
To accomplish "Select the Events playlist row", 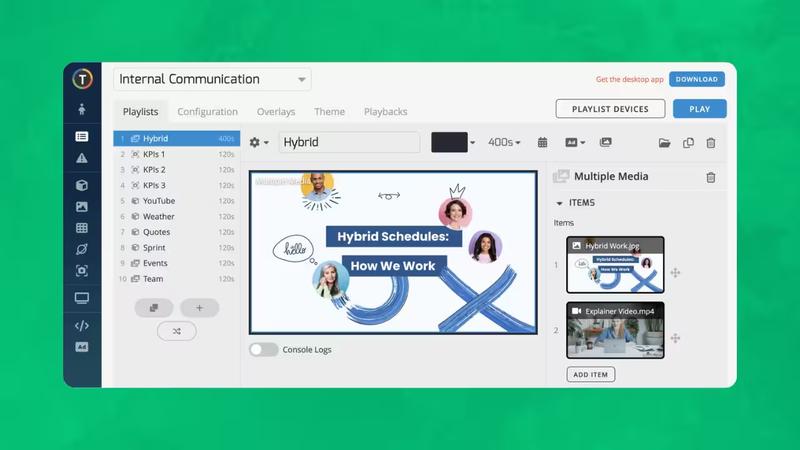I will (x=177, y=263).
